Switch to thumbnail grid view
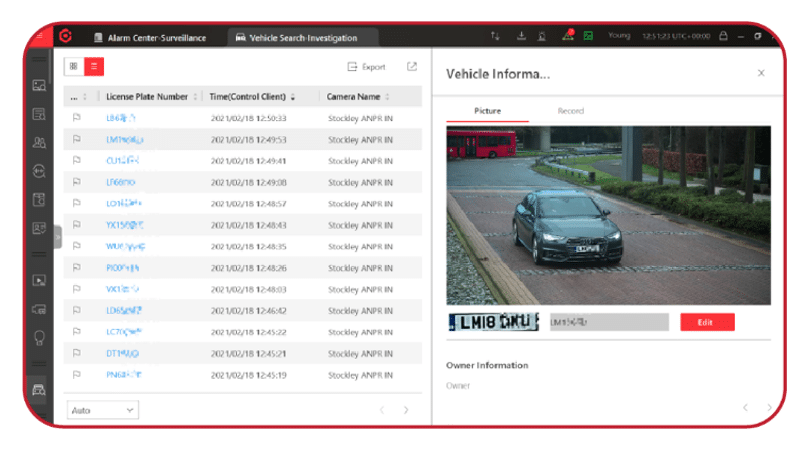The height and width of the screenshot is (450, 808). [74, 66]
